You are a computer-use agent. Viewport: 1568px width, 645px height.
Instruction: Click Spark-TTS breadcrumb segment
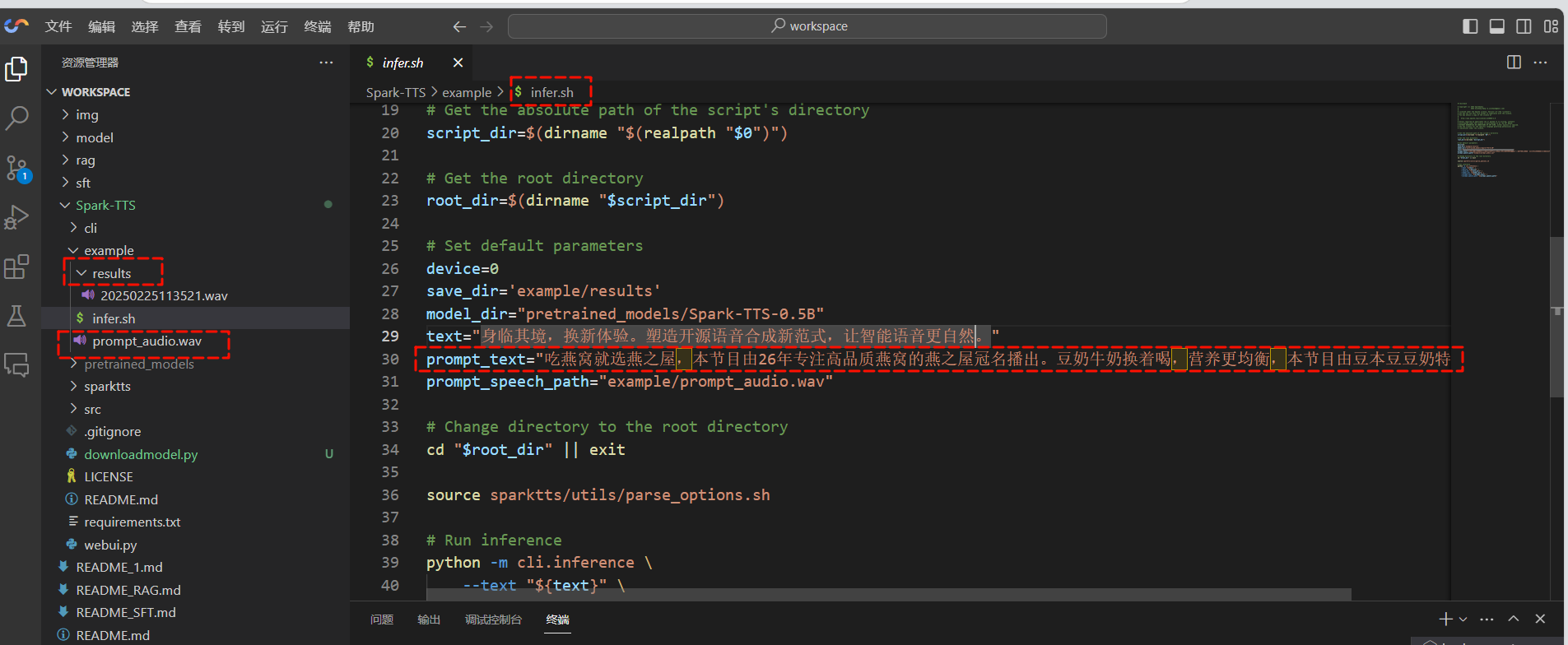pos(396,92)
